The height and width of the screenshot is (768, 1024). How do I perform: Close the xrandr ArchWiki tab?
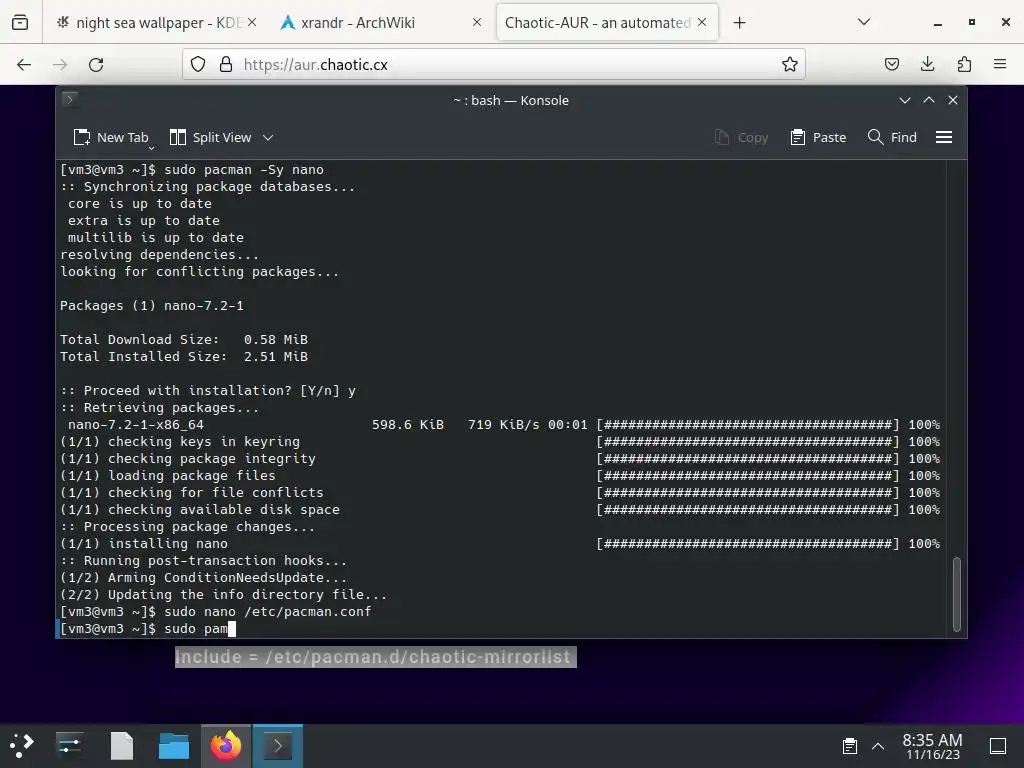(477, 23)
